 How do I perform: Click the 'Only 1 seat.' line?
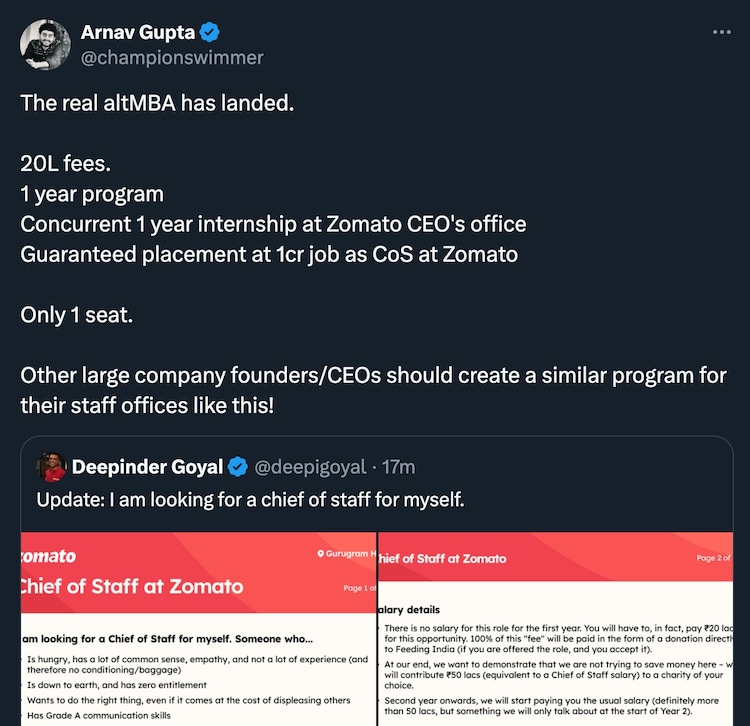tap(77, 314)
